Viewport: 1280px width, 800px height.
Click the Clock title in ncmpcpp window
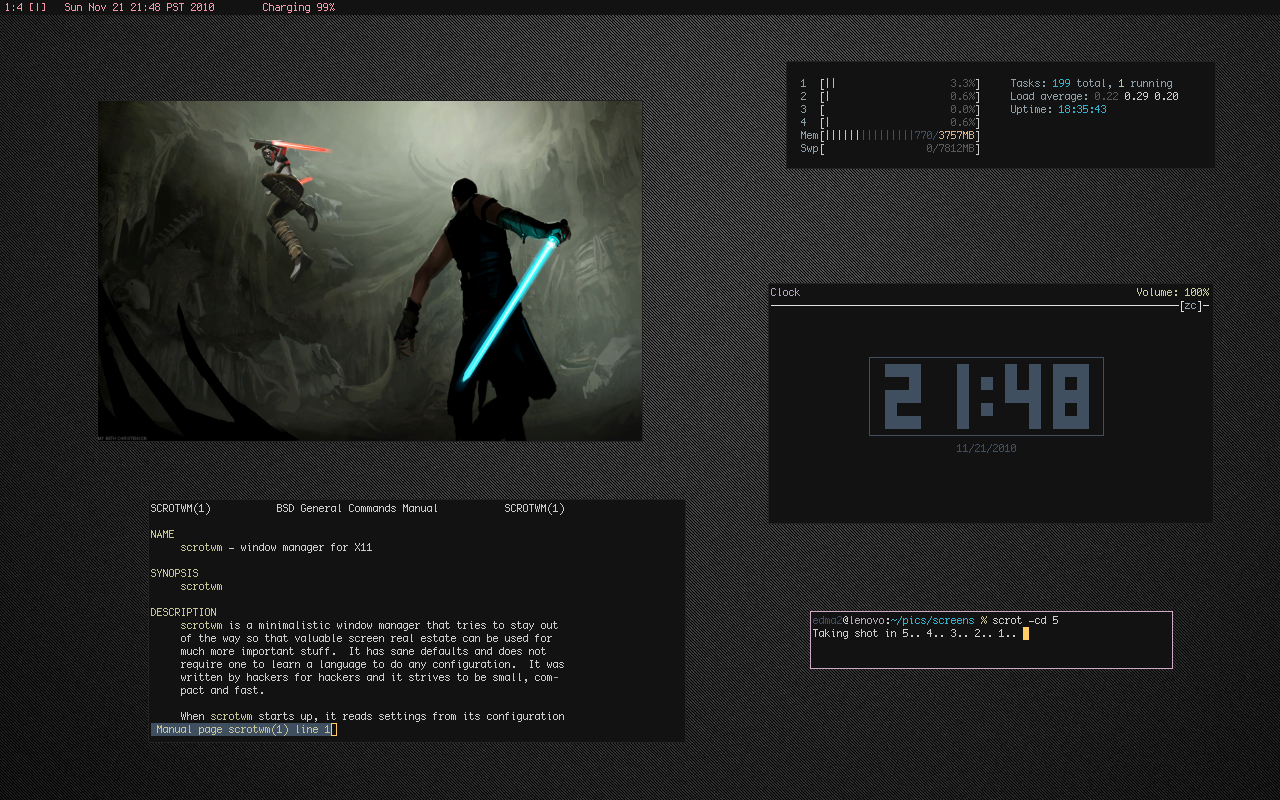pos(785,293)
